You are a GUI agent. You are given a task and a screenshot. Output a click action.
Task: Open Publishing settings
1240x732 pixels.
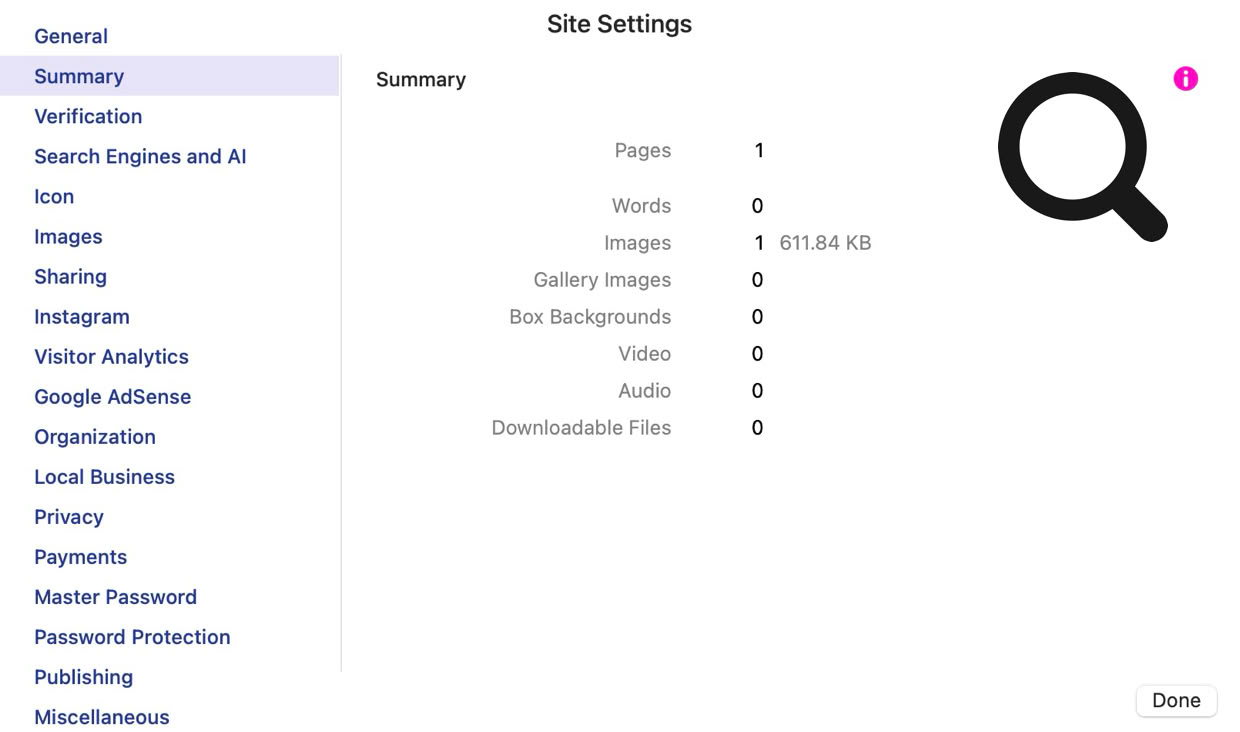[x=83, y=676]
